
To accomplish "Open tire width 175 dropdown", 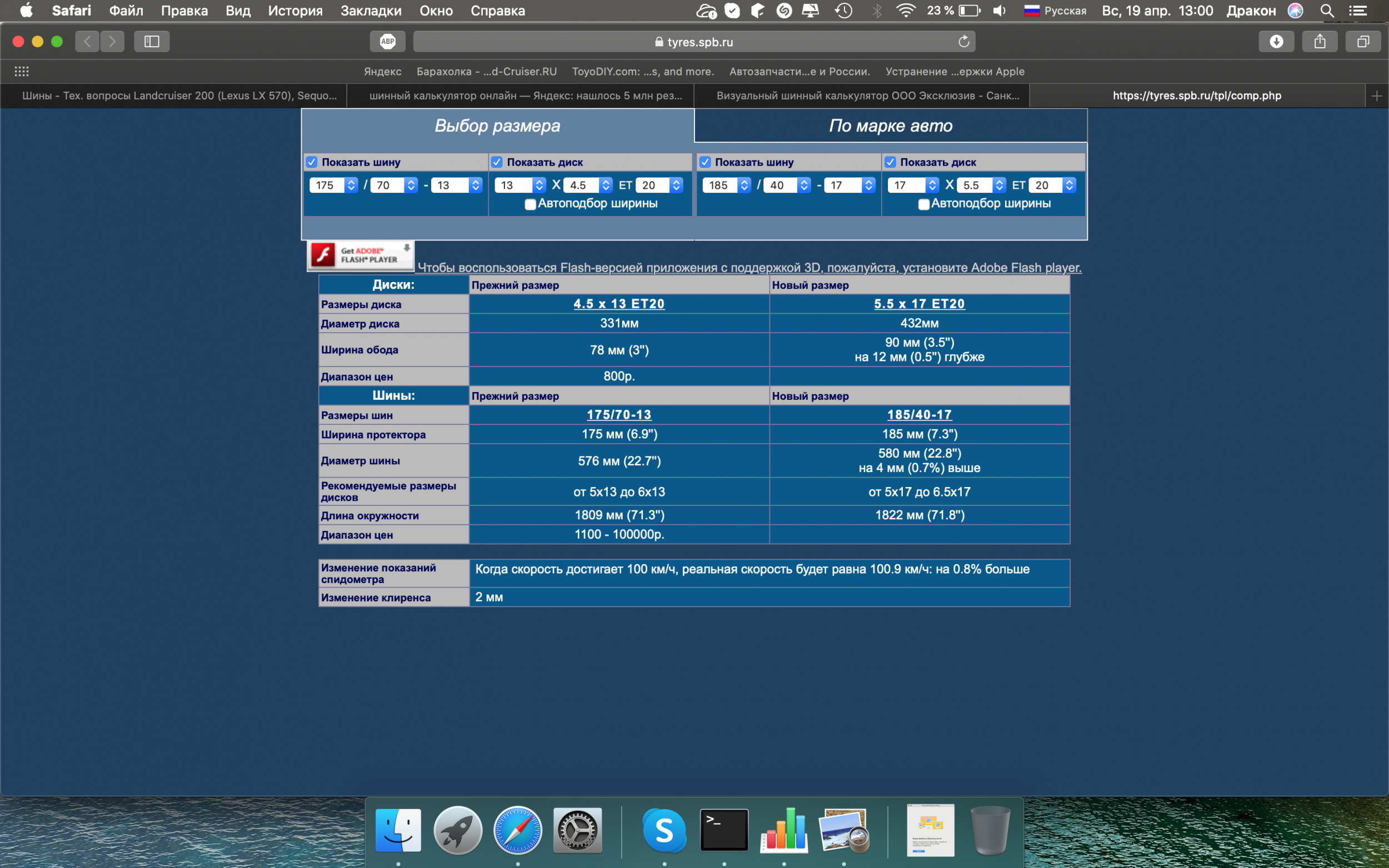I will pos(333,185).
